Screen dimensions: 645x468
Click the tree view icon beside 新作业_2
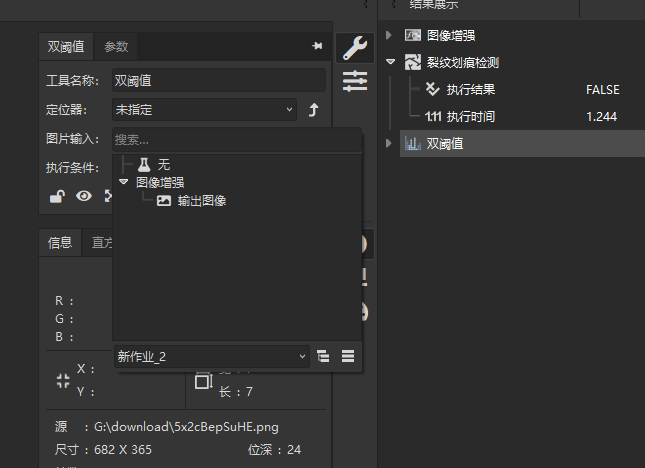(x=323, y=356)
